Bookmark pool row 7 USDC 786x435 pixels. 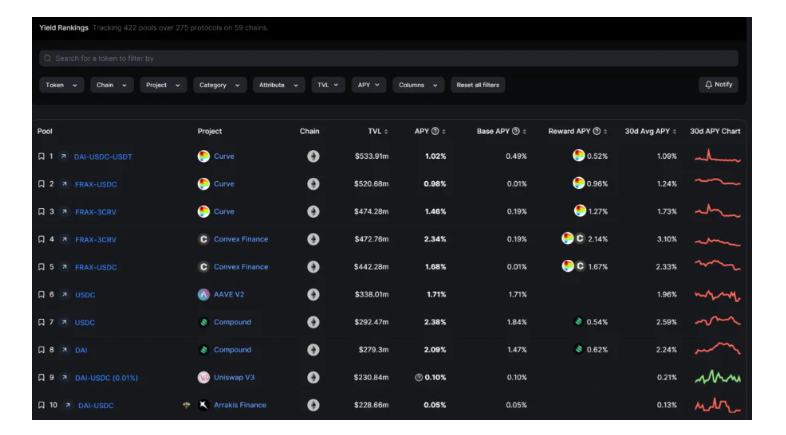click(41, 322)
